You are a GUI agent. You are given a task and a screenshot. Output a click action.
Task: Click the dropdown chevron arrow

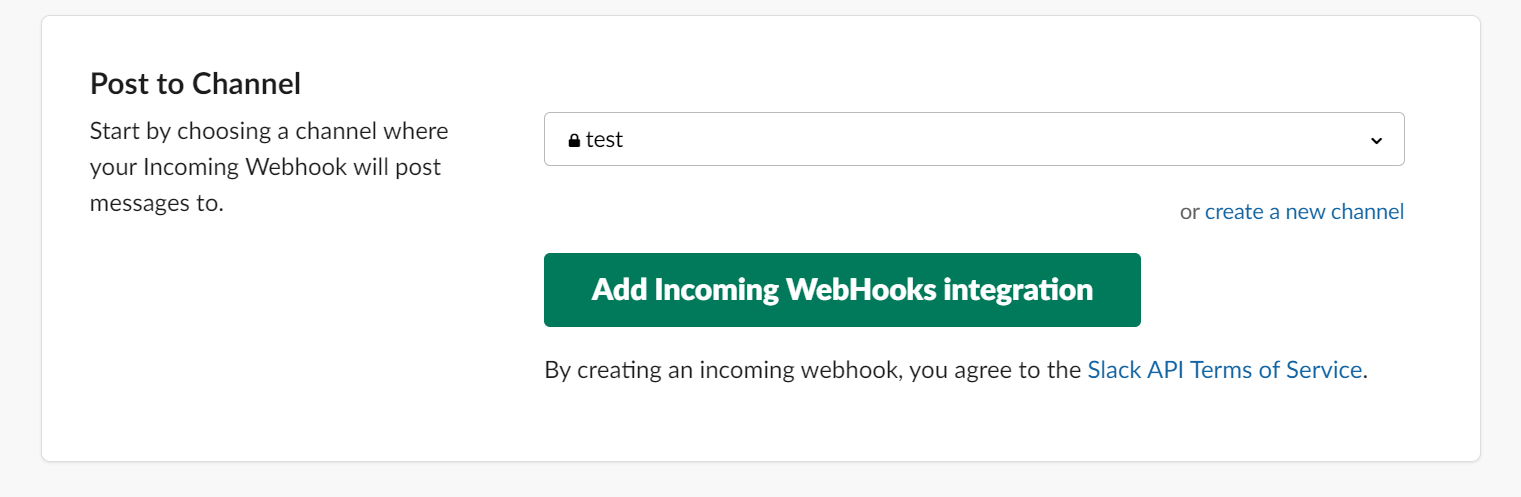point(1376,140)
